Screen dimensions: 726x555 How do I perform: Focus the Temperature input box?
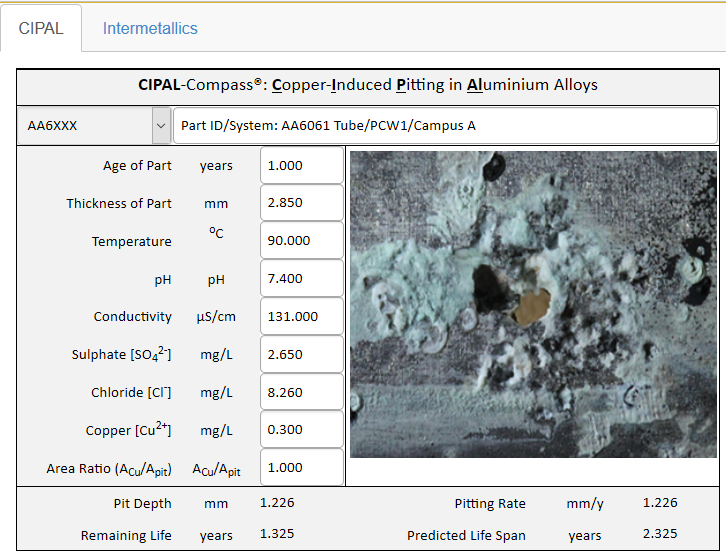tap(301, 241)
